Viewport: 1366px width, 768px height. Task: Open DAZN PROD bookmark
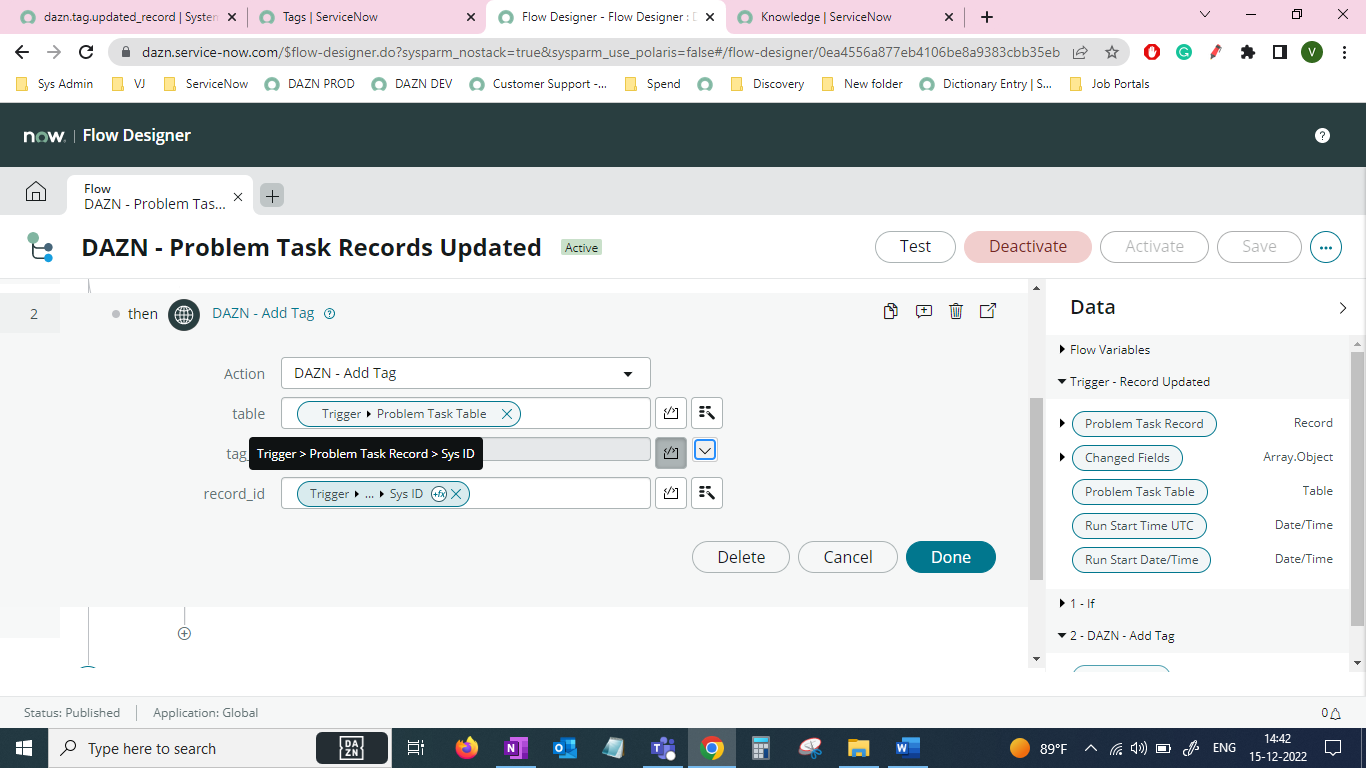(310, 84)
